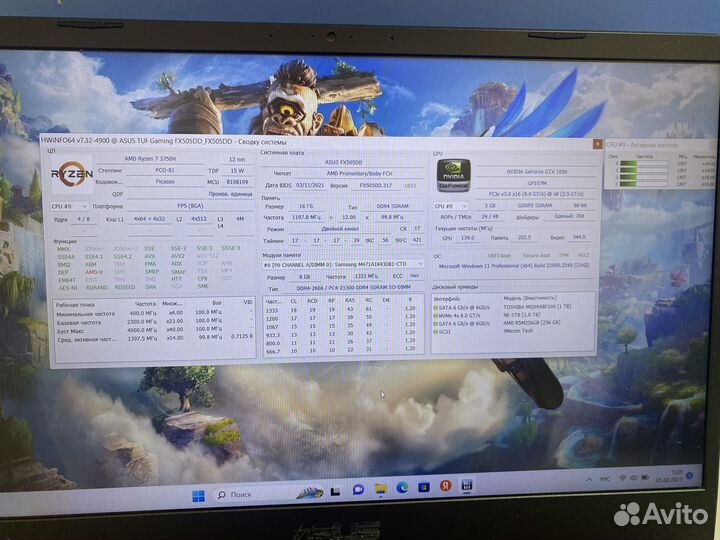
Task: Click the SCSI drive status icon
Action: [435, 332]
